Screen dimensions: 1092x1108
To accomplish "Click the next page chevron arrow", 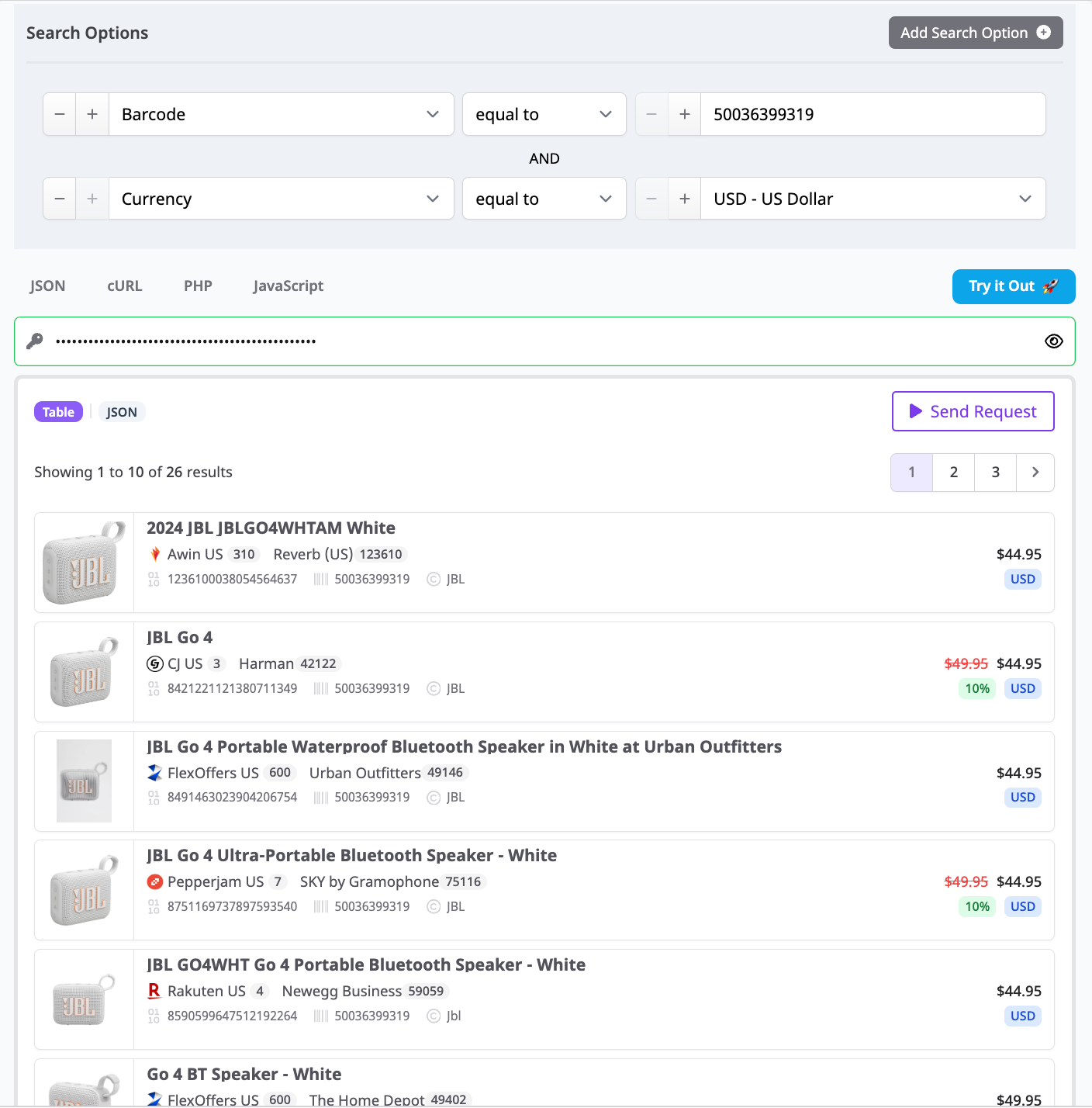I will [1035, 472].
